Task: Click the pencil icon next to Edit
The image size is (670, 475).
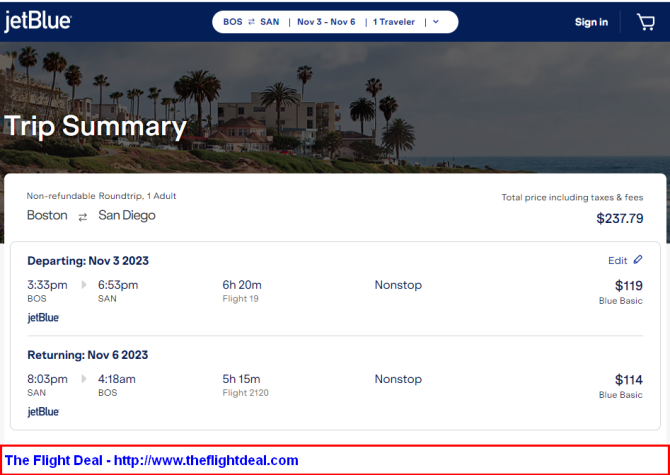Action: click(638, 260)
